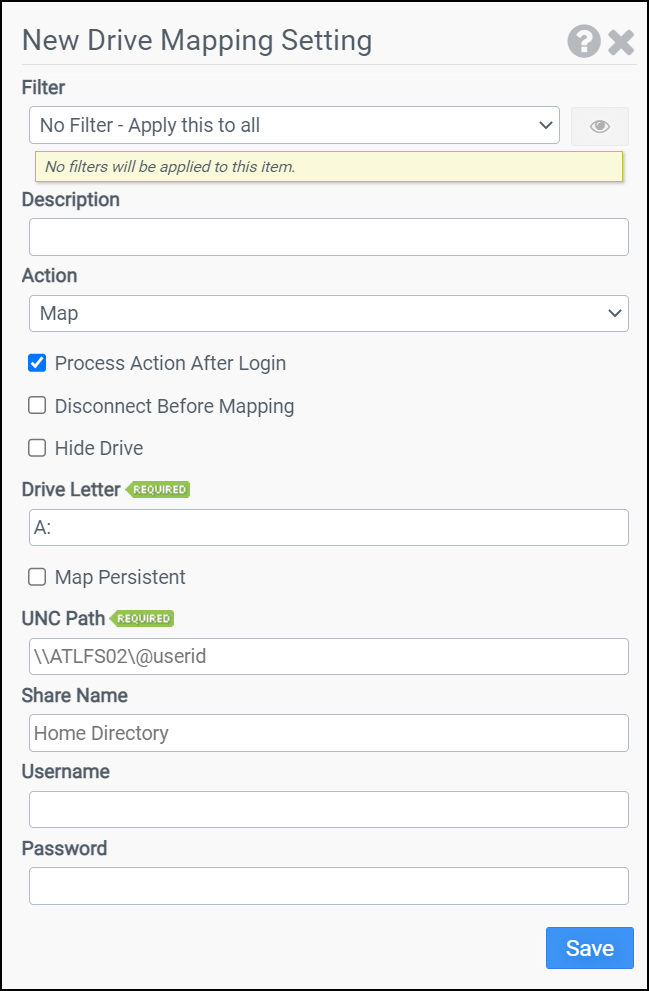
Task: Close the New Drive Mapping dialog
Action: pyautogui.click(x=621, y=41)
